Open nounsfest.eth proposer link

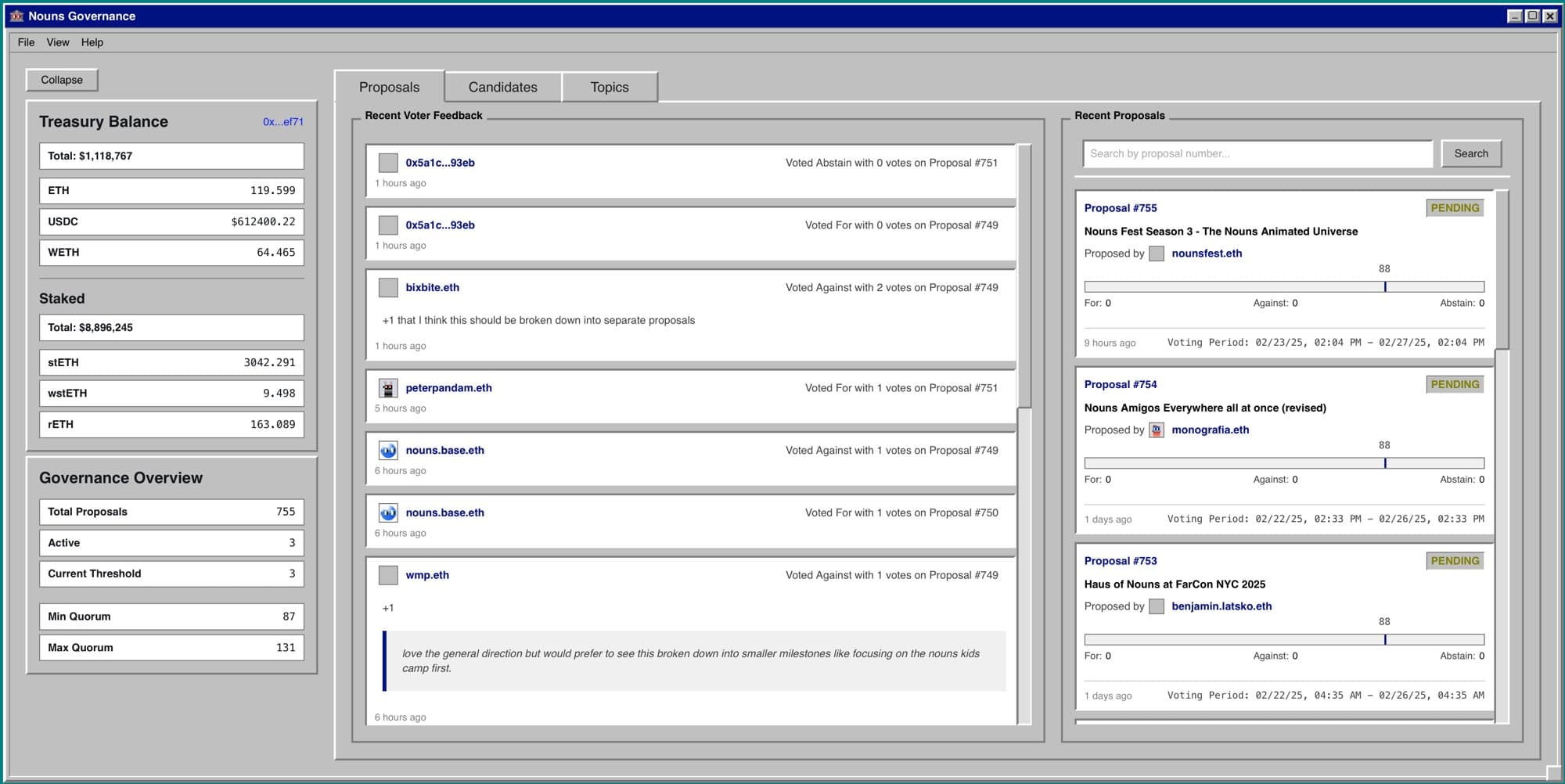pyautogui.click(x=1207, y=254)
